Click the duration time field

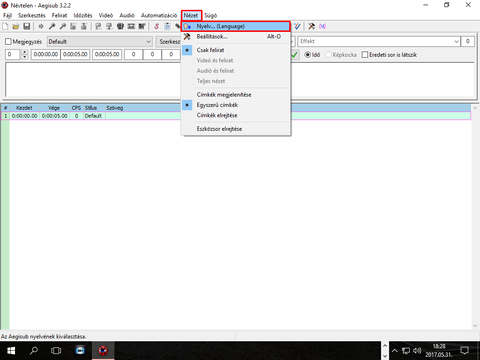point(107,54)
